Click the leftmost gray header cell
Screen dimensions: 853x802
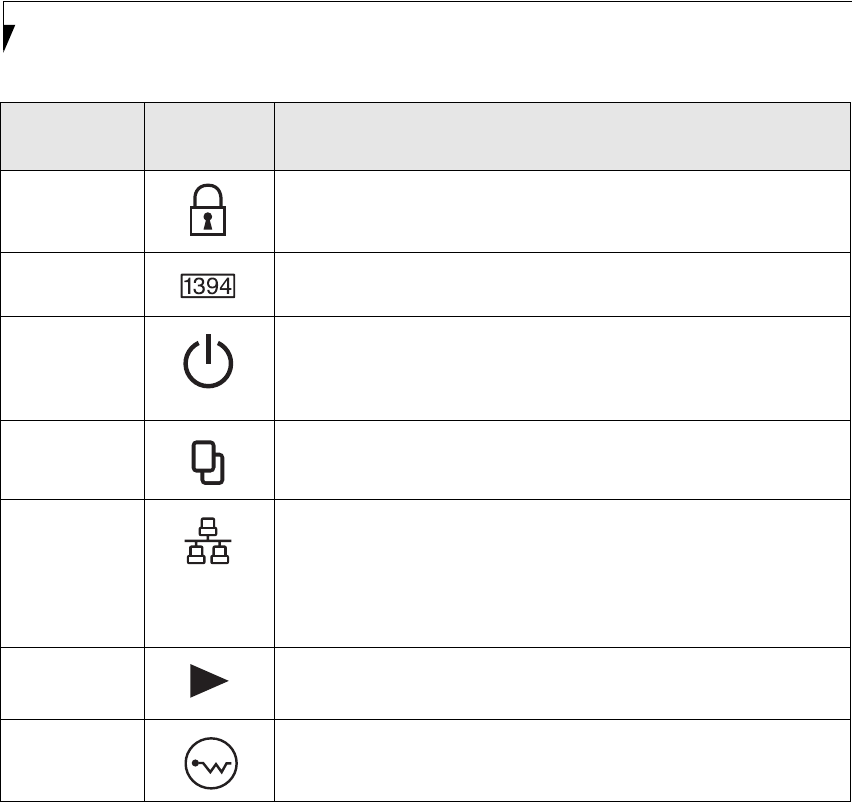[72, 137]
